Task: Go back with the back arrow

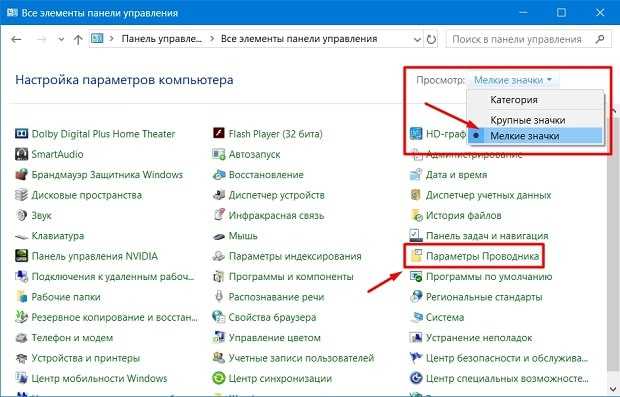Action: point(16,39)
